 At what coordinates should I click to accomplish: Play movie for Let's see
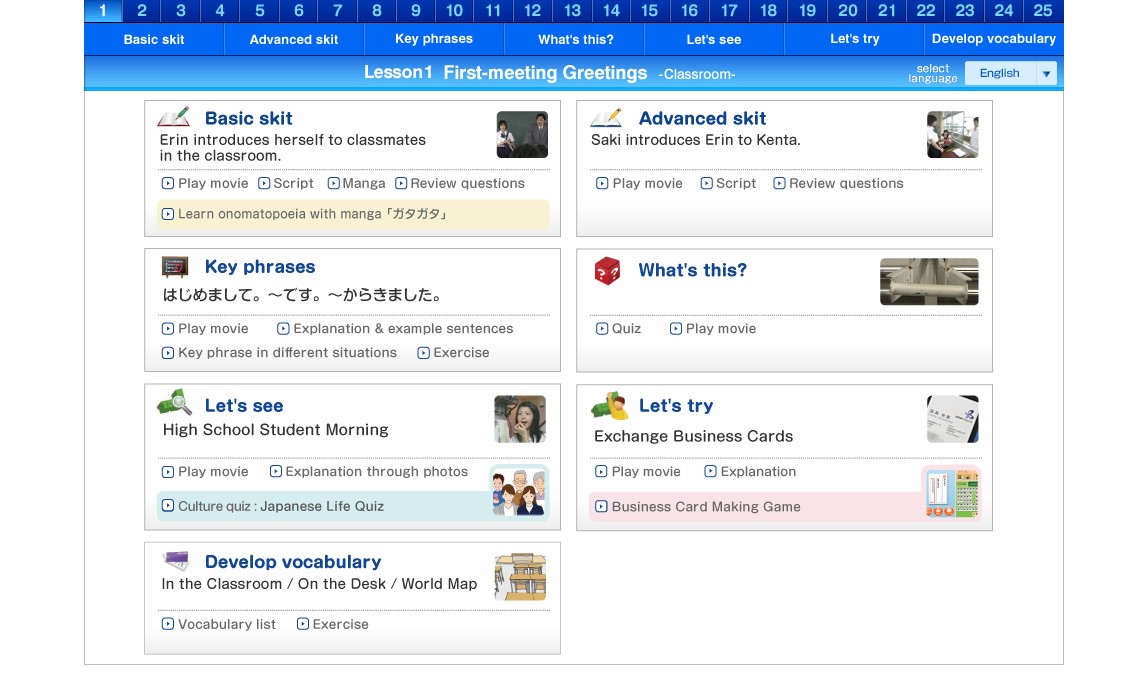[204, 471]
